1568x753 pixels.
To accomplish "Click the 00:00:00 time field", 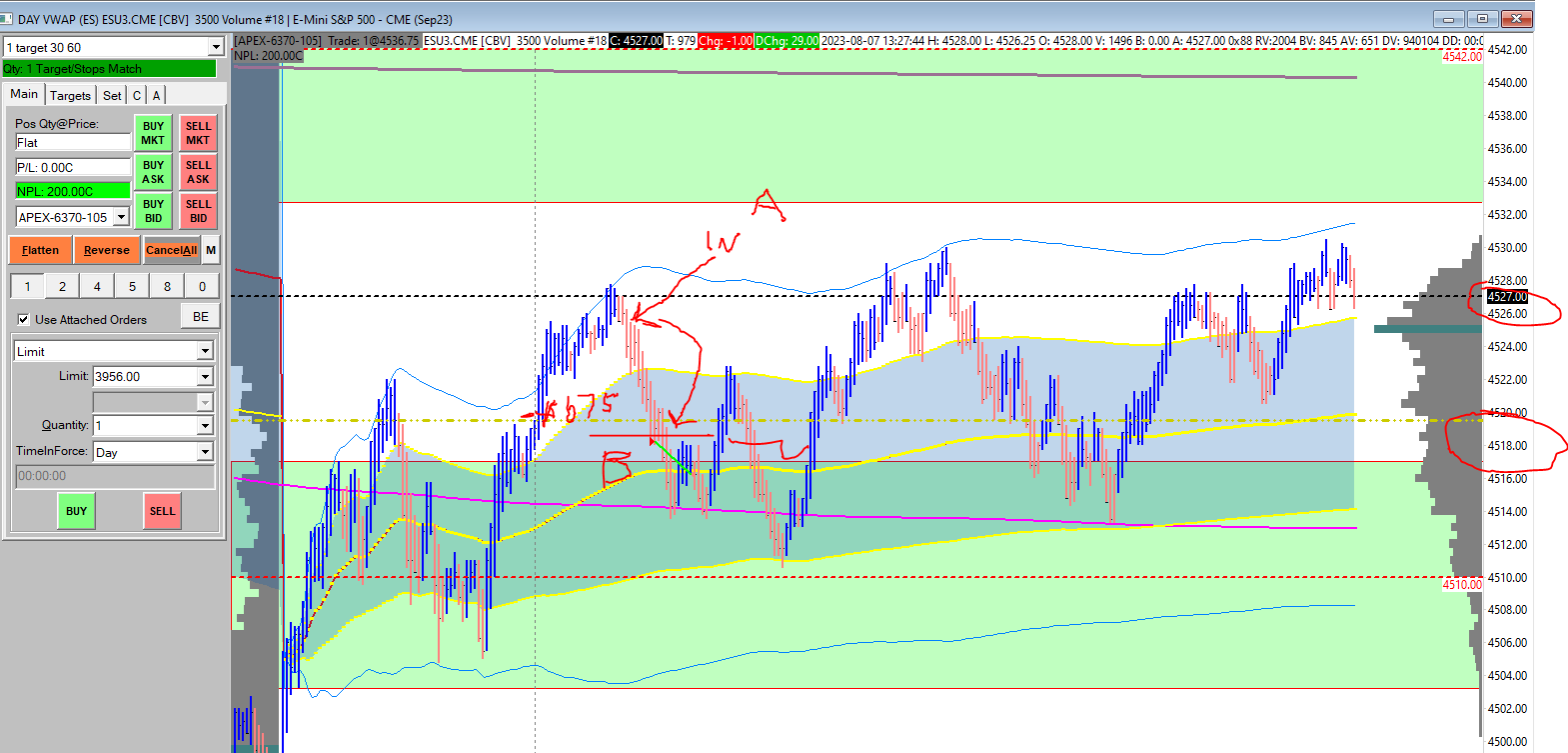I will coord(115,476).
